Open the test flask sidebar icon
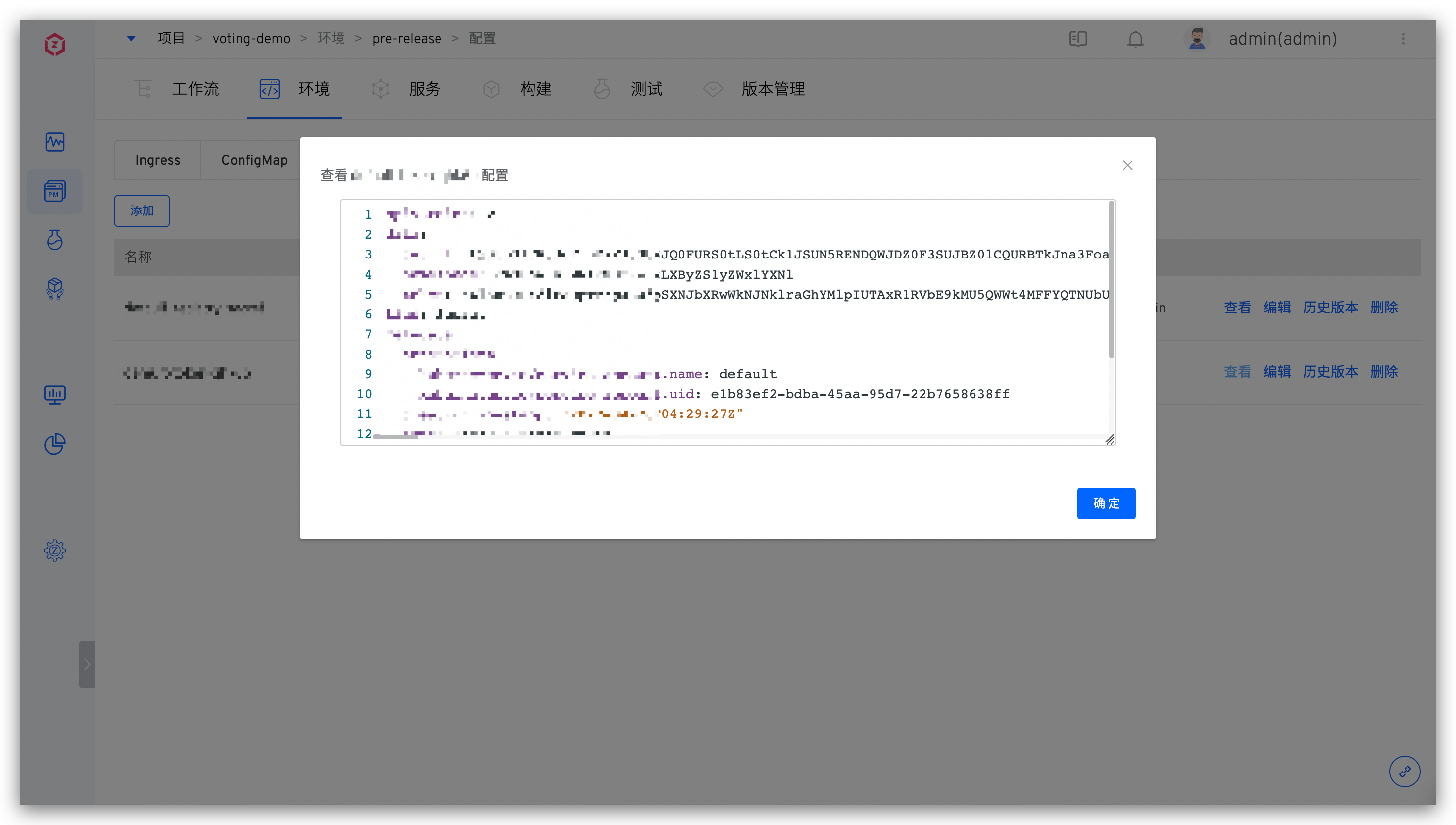Viewport: 1456px width, 825px height. [55, 240]
